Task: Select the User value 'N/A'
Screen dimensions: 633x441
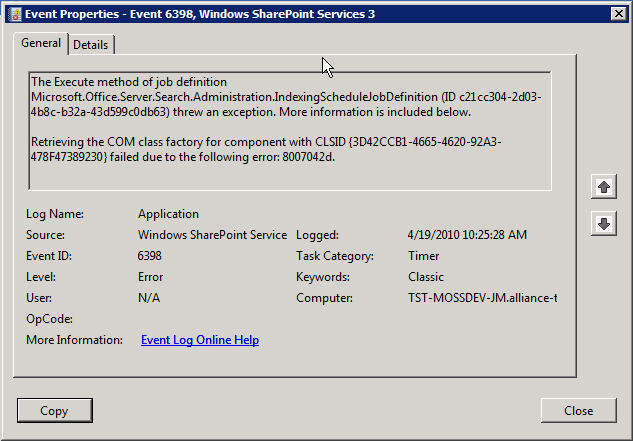Action: 149,298
